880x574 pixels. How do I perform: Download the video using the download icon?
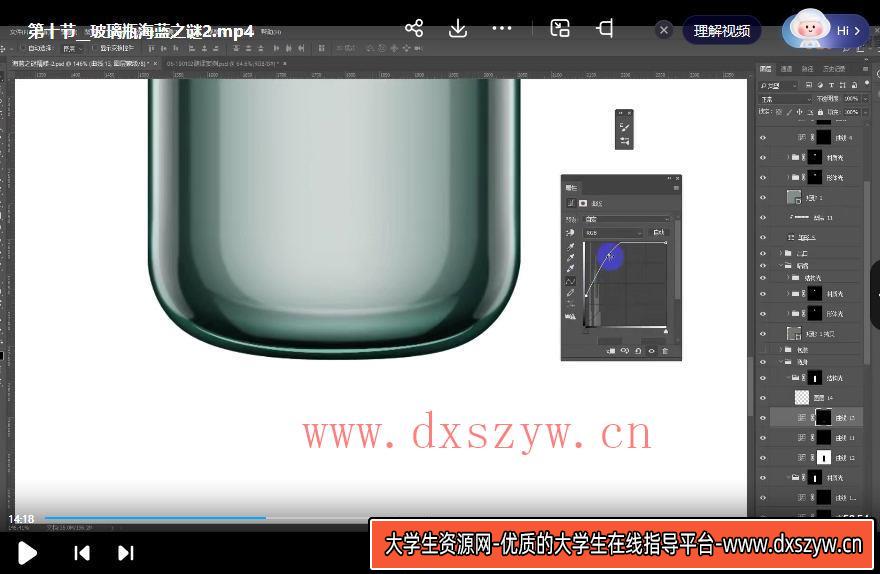tap(458, 28)
